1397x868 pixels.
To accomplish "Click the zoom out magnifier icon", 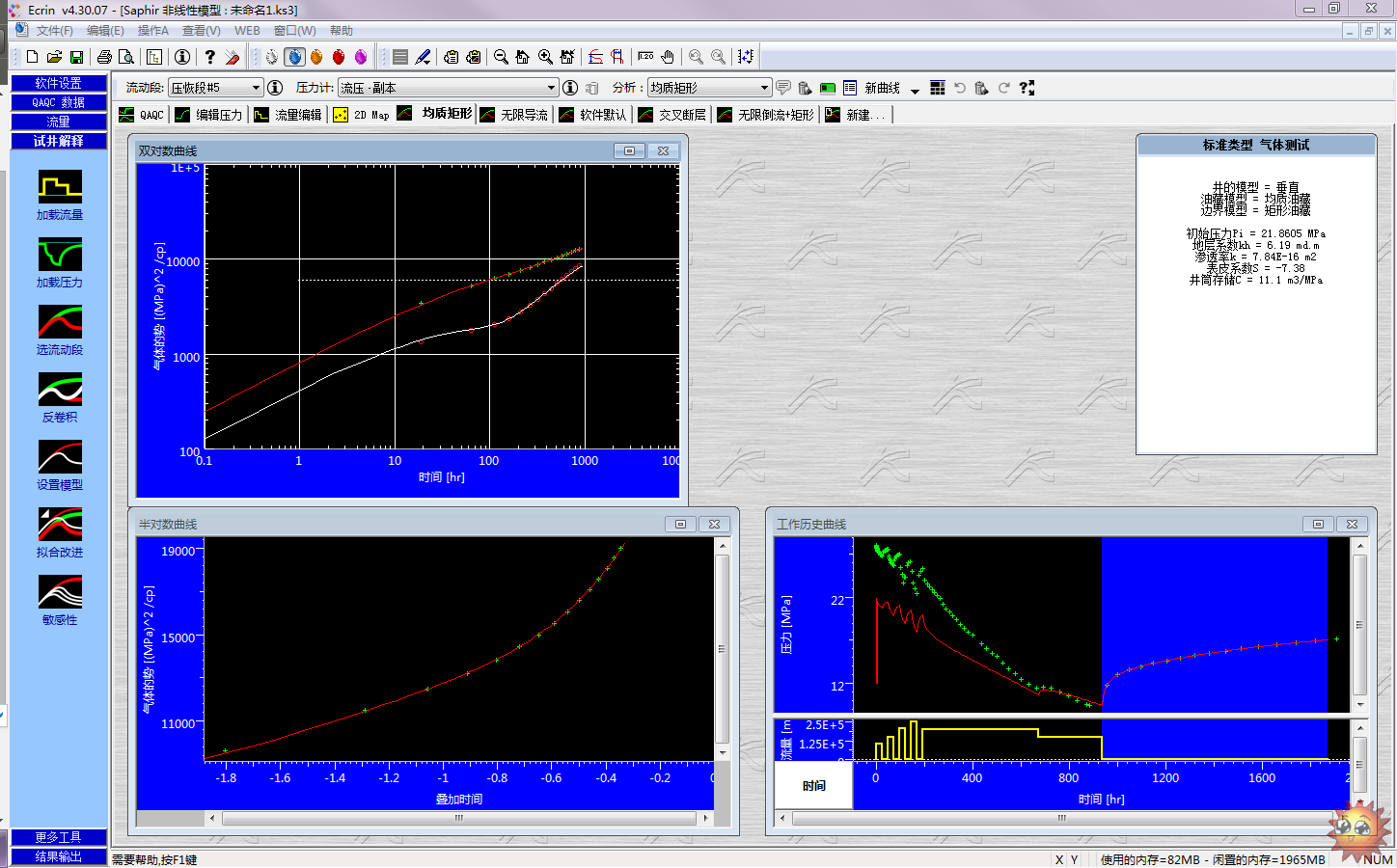I will point(501,57).
